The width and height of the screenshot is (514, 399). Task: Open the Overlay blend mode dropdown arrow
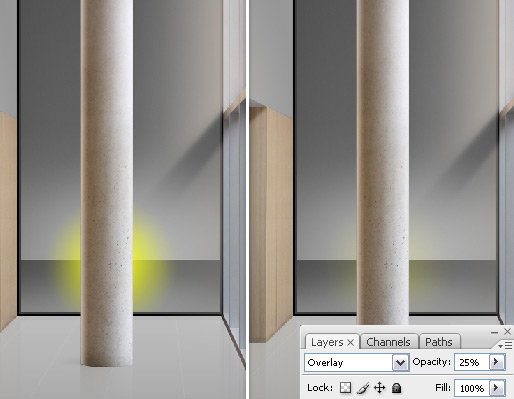[x=400, y=363]
